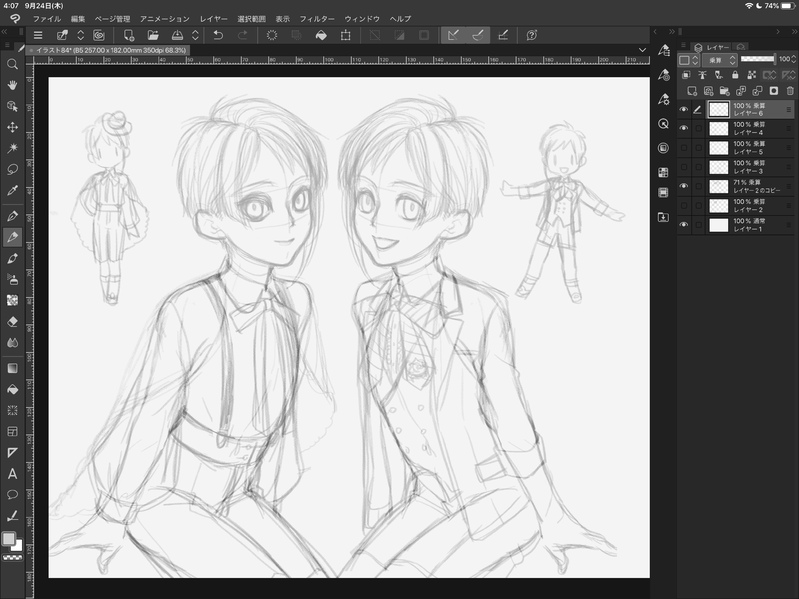This screenshot has height=599, width=799.
Task: Click the New Raster Layer icon
Action: coord(691,91)
